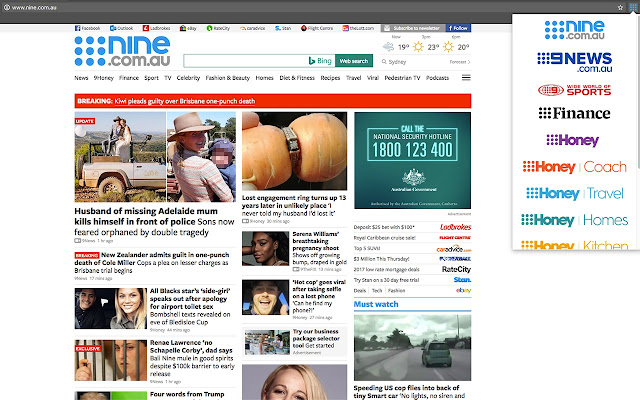Click the browser address bar URL
Image resolution: width=640 pixels, height=400 pixels.
coord(34,7)
